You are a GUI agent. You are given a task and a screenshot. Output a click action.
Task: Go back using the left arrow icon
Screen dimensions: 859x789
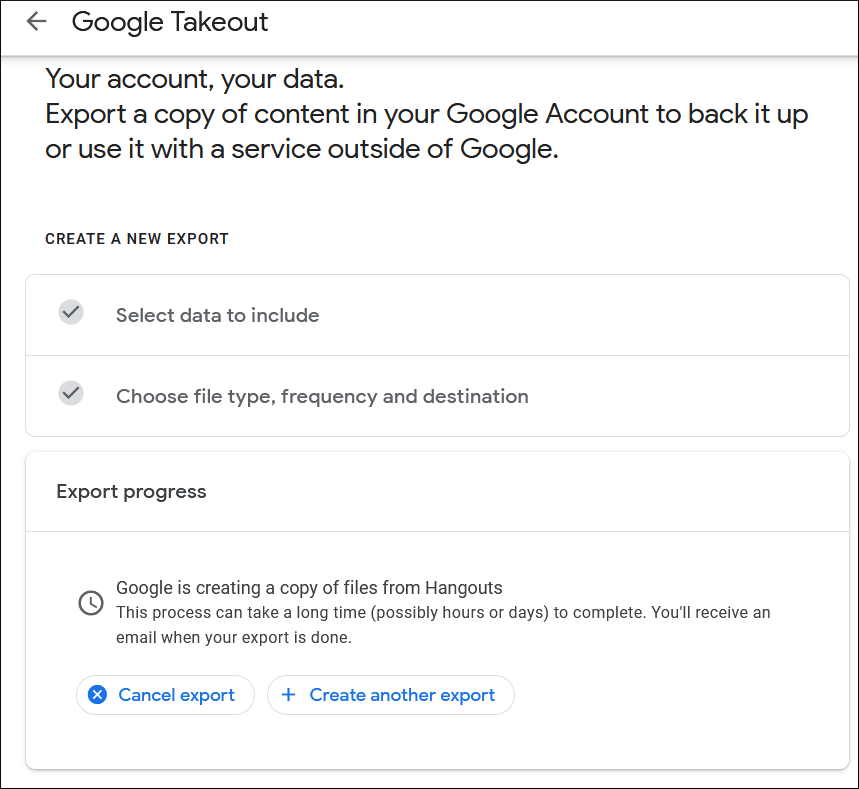[37, 21]
